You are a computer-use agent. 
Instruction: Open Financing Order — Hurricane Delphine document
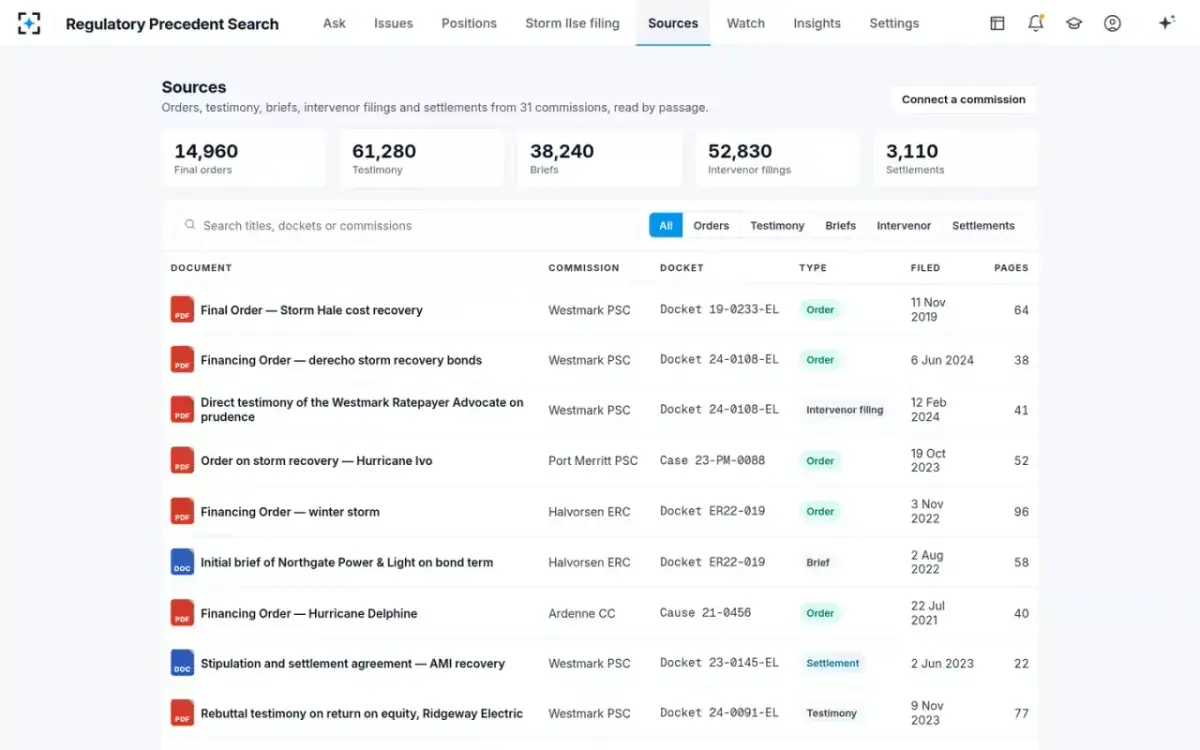tap(309, 613)
